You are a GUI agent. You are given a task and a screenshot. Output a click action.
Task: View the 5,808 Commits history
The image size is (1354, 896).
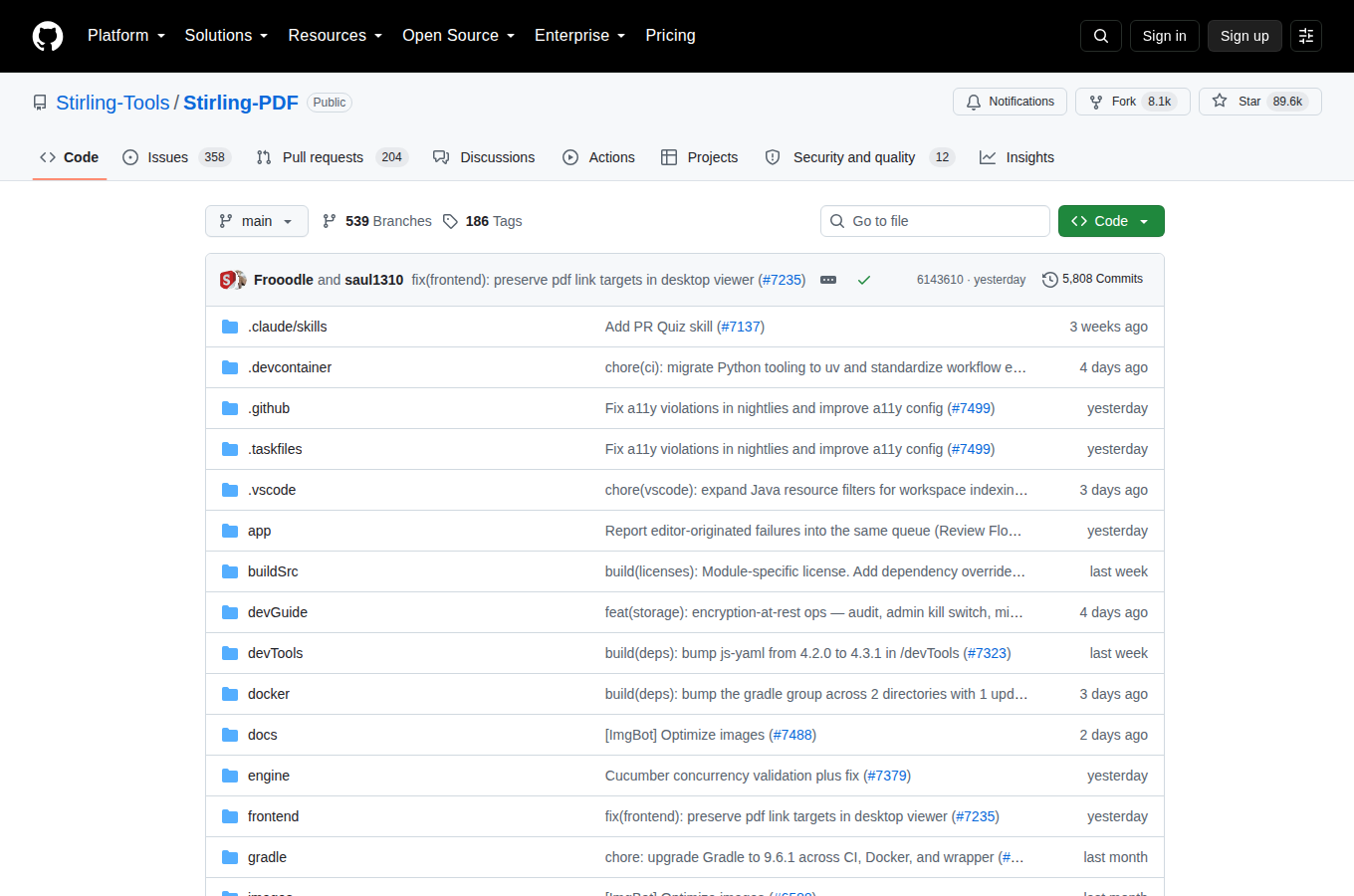click(x=1093, y=280)
